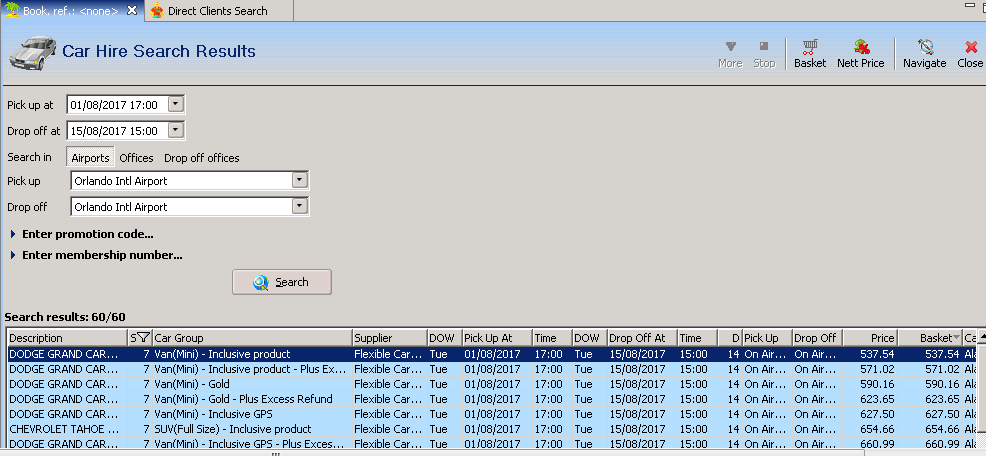Open the Basket column header sort arrow

956,338
